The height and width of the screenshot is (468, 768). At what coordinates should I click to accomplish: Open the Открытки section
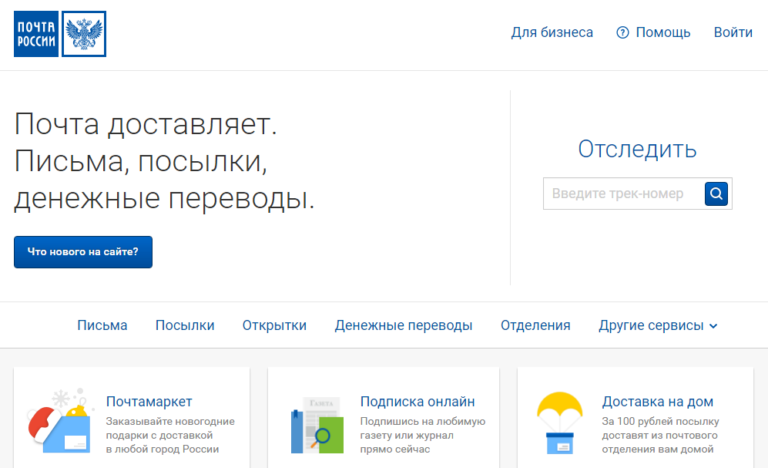tap(274, 325)
